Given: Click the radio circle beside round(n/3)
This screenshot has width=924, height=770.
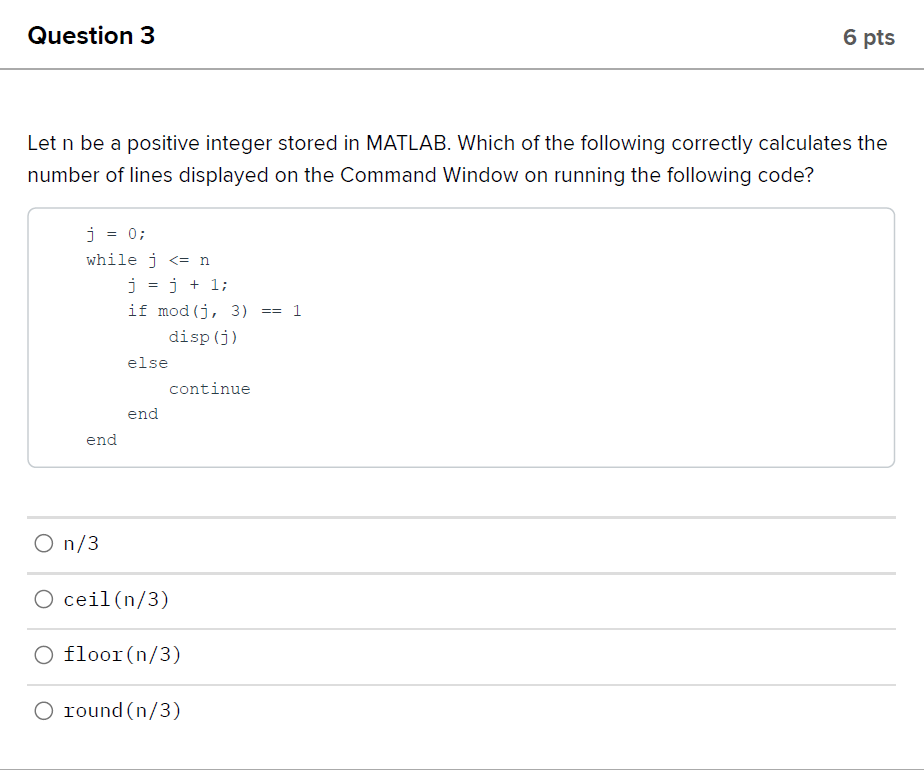Looking at the screenshot, I should coord(44,710).
